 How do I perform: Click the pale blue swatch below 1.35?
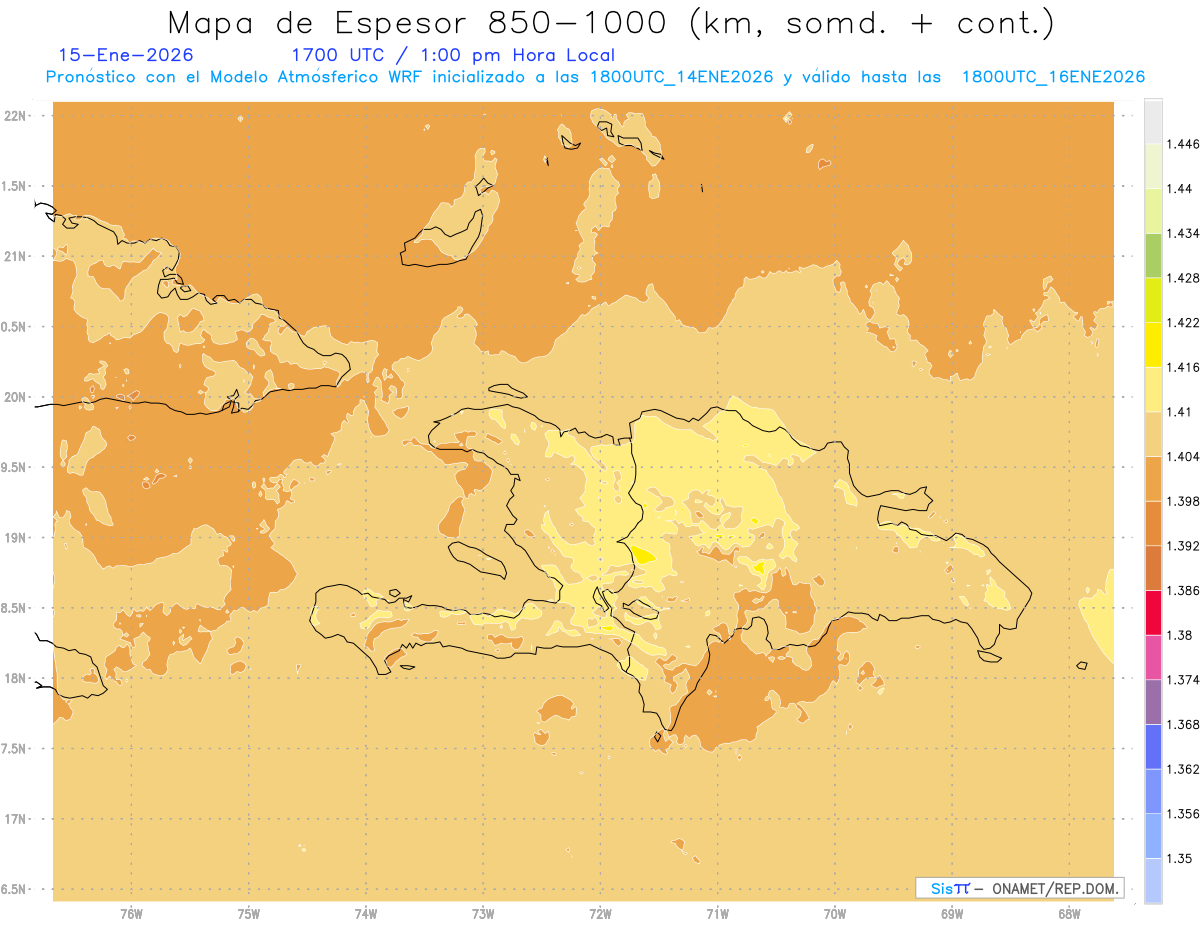1153,880
